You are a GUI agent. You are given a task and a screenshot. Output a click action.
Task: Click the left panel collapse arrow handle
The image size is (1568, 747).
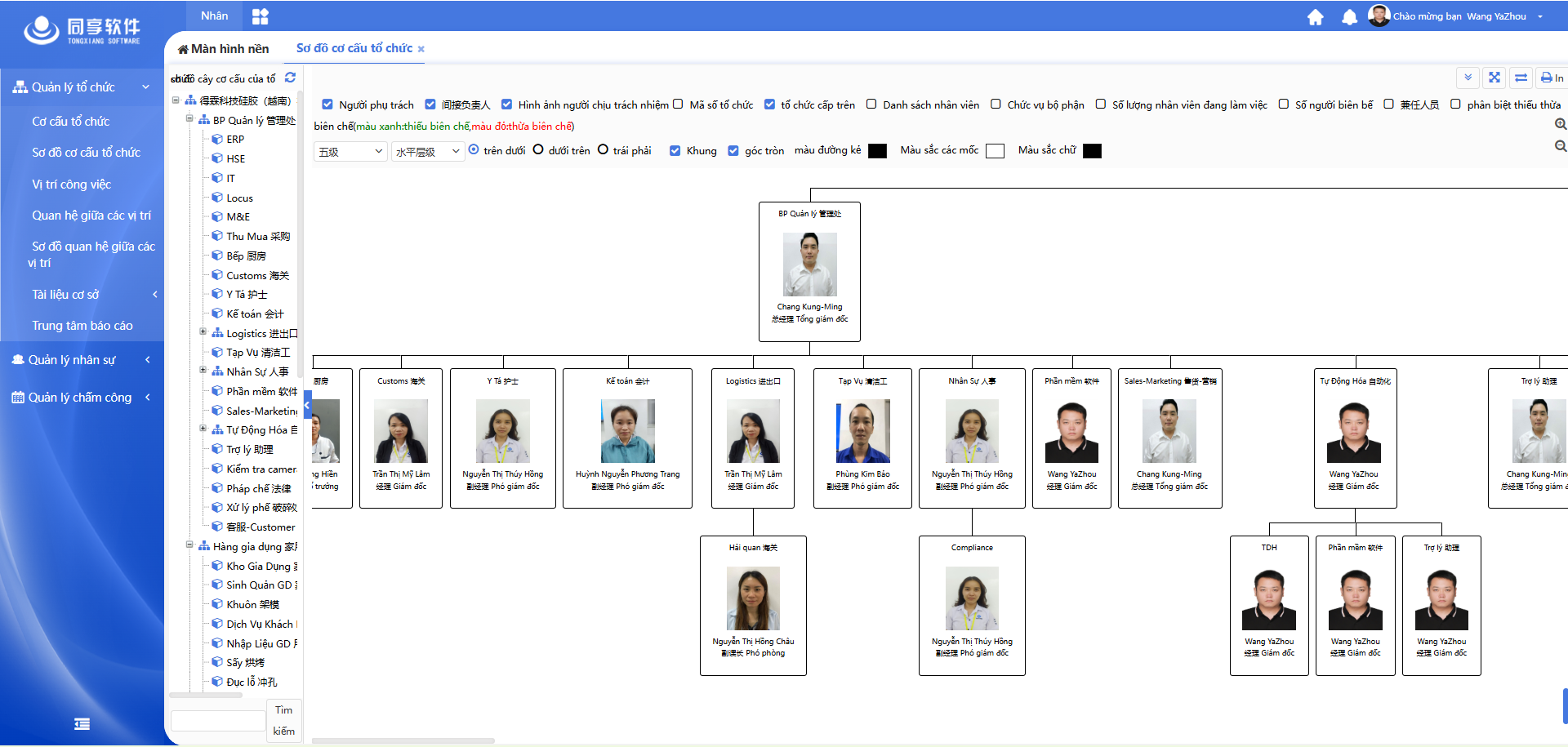307,404
